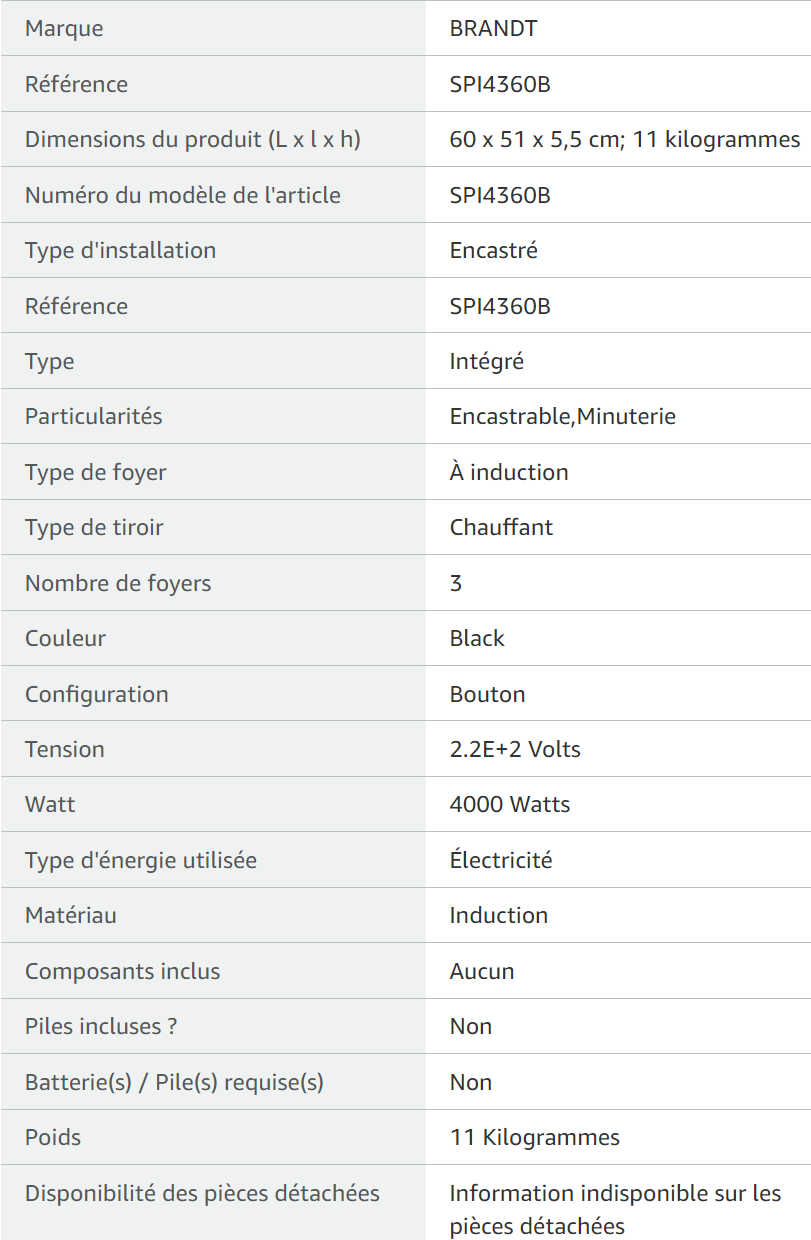
Task: Click the Intégré type value
Action: (487, 361)
